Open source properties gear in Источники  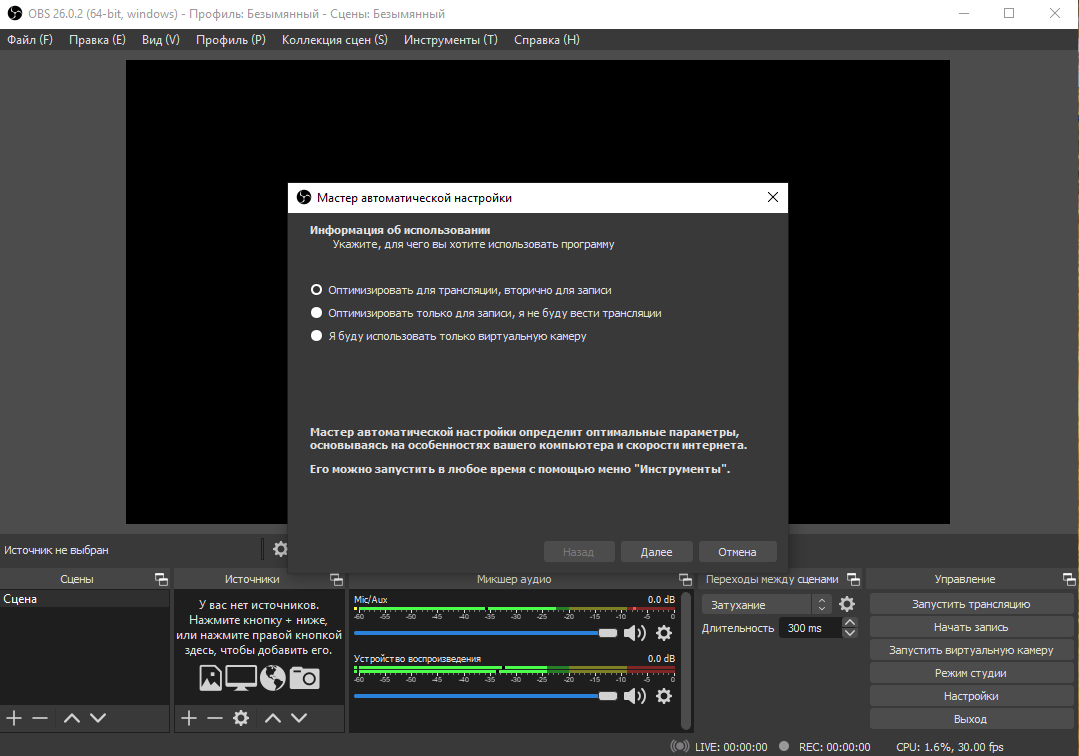tap(241, 718)
